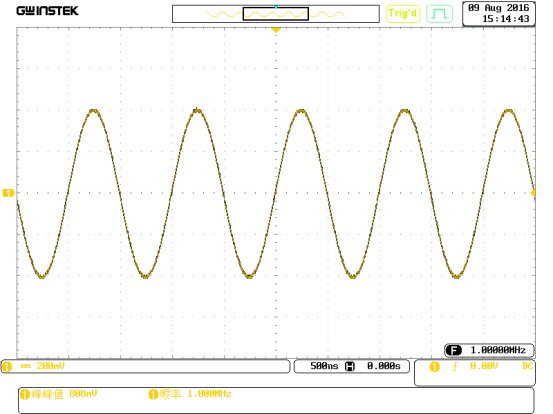This screenshot has width=553, height=414.
Task: Click the trigger level arrow at right edge
Action: pos(533,193)
